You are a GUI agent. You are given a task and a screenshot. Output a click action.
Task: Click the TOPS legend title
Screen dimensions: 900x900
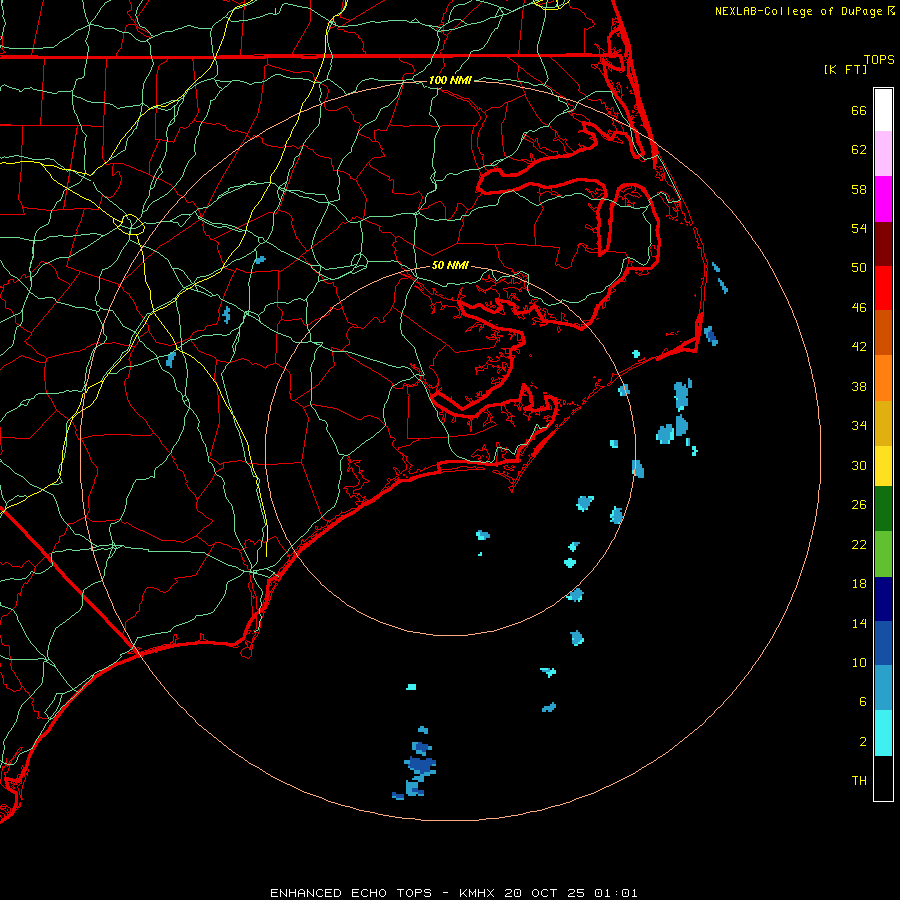tap(879, 60)
